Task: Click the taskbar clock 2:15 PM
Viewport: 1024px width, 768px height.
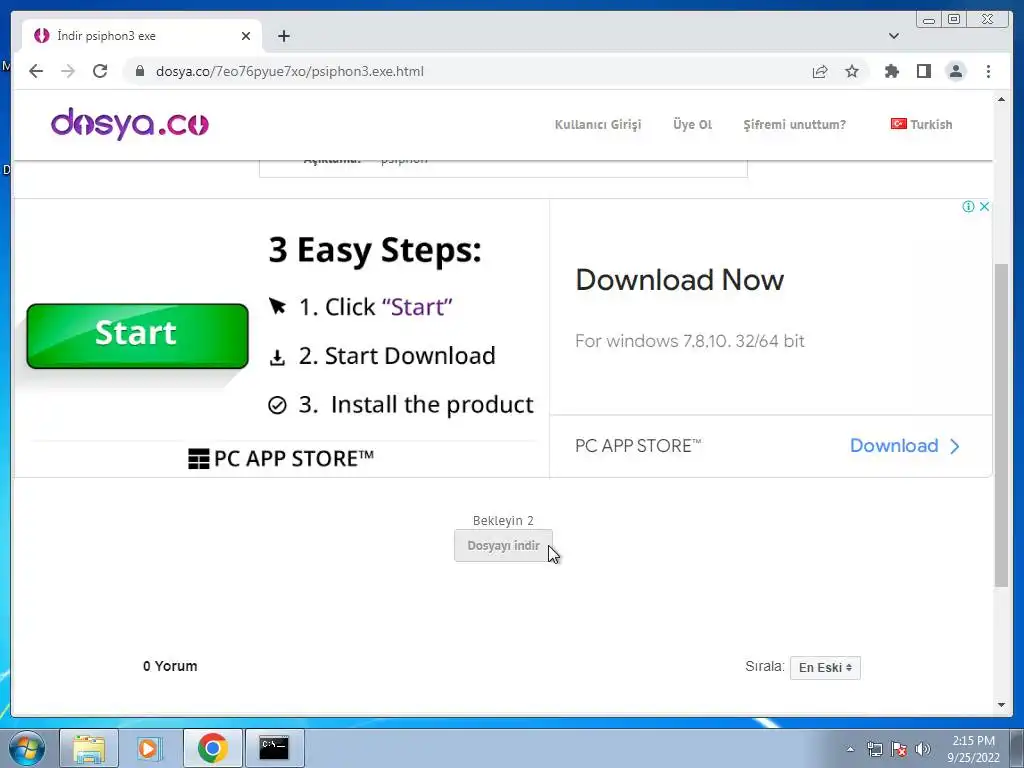Action: 973,741
